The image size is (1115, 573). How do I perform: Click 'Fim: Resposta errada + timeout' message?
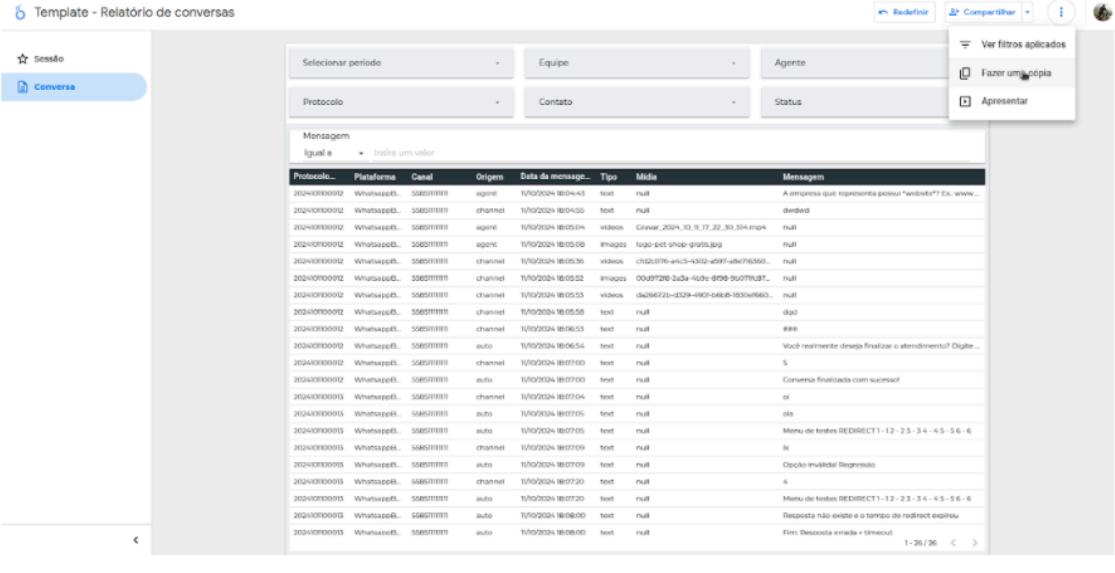pos(837,532)
